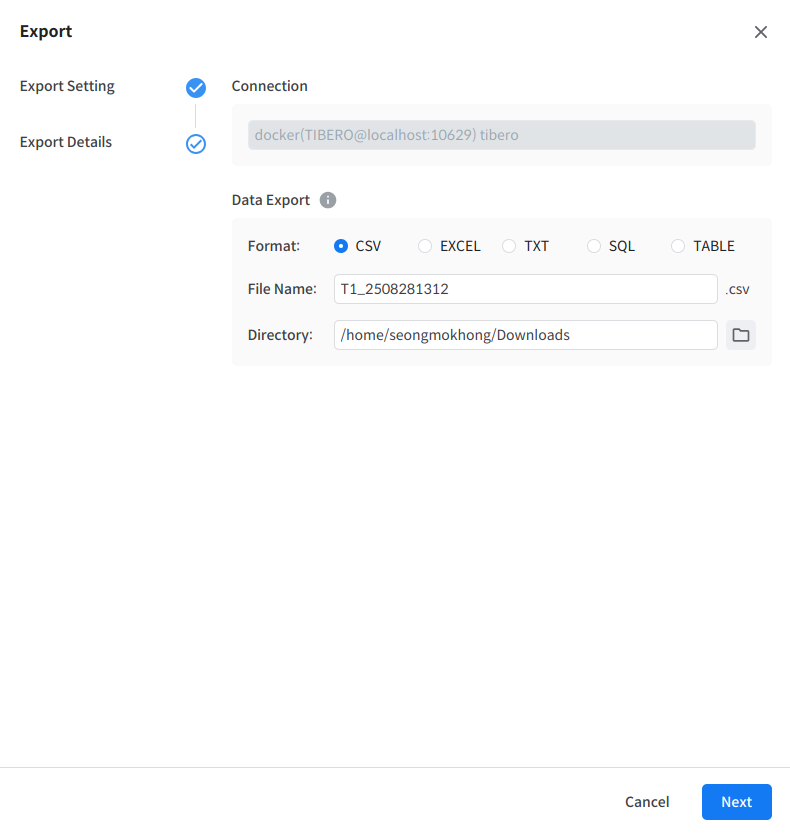Click the Export Details step checkmark icon
790x838 pixels.
click(x=196, y=144)
